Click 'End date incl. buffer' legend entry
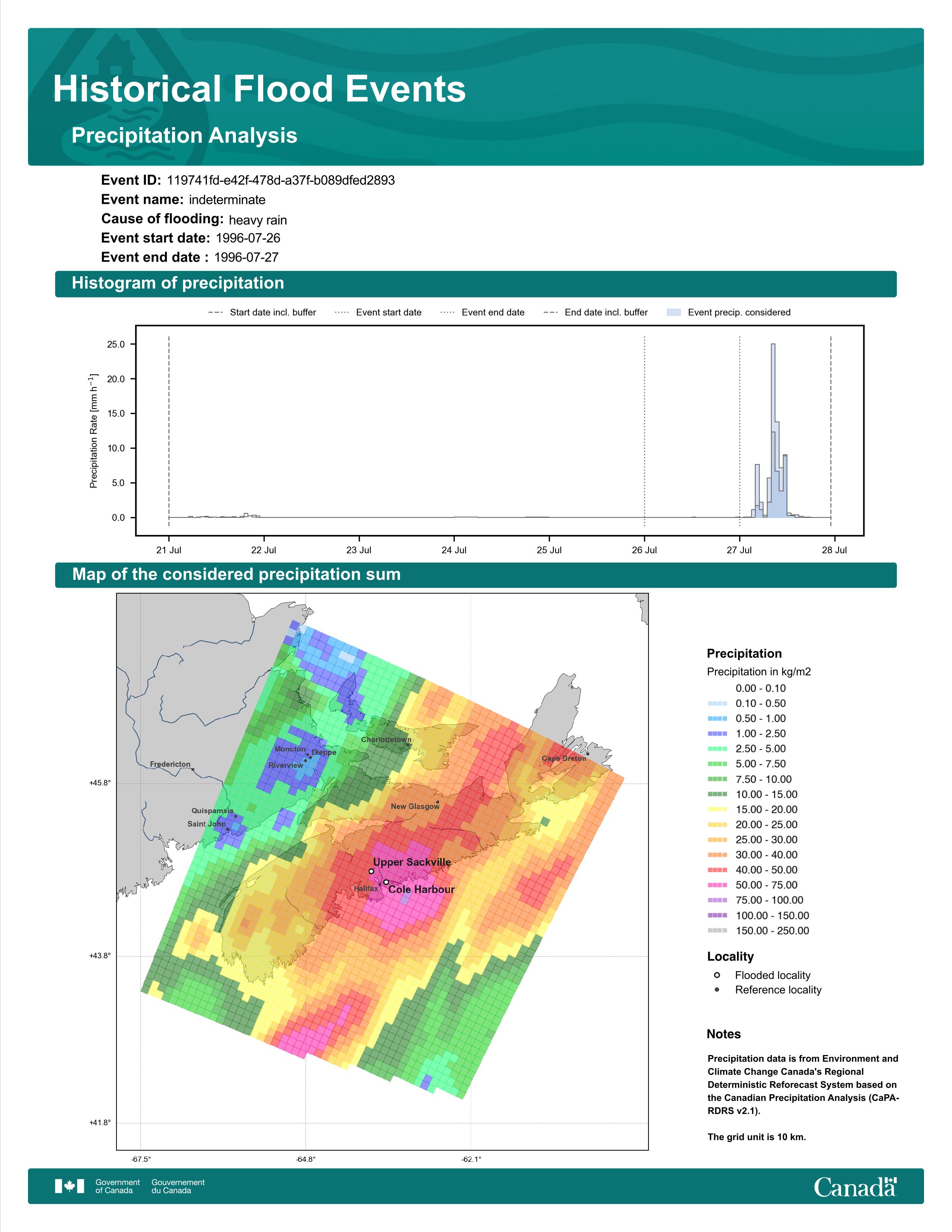Viewport: 952px width, 1232px height. point(595,312)
